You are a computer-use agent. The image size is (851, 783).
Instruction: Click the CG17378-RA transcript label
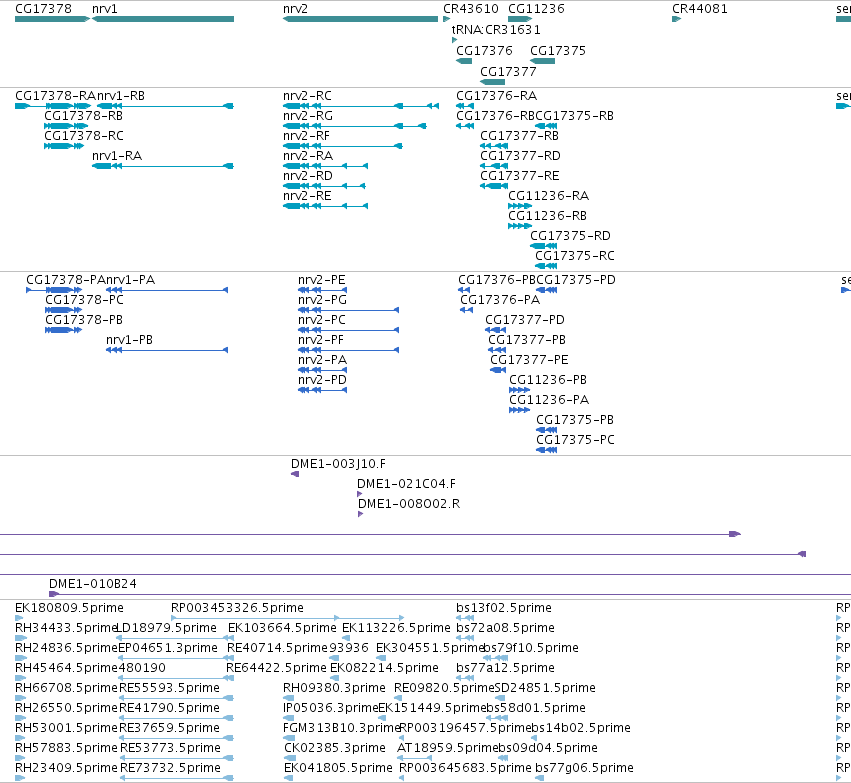pos(55,96)
